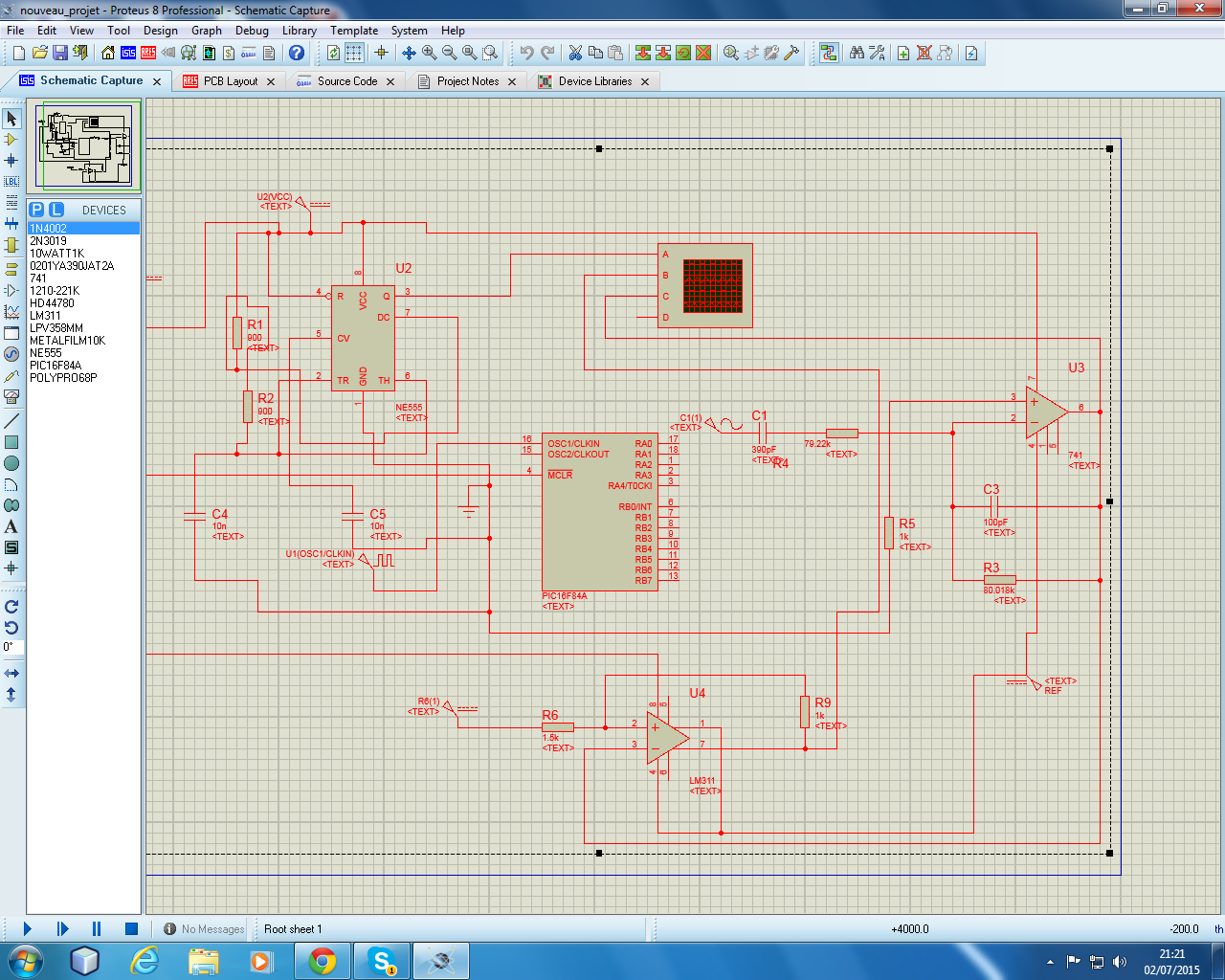Open the Graph menu
The width and height of the screenshot is (1225, 980).
(207, 31)
